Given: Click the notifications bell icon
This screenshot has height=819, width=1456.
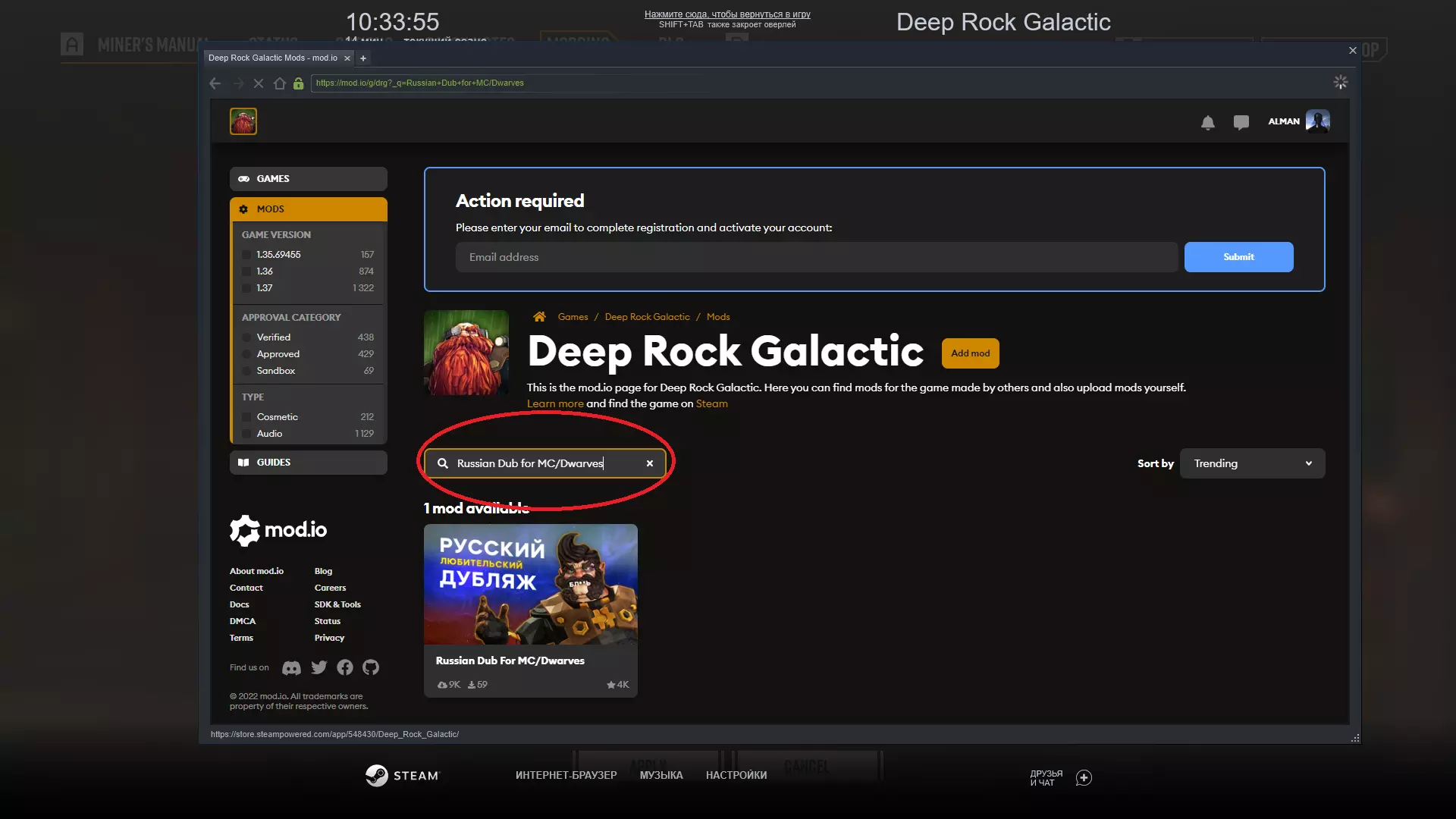Looking at the screenshot, I should [1208, 122].
